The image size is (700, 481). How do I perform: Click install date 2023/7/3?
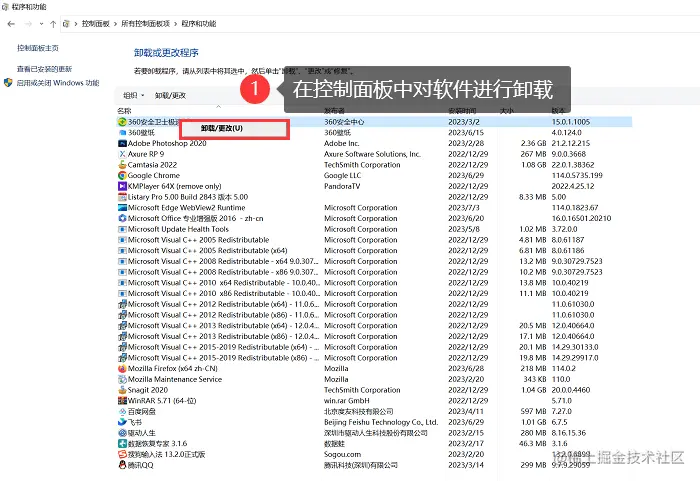pyautogui.click(x=464, y=208)
